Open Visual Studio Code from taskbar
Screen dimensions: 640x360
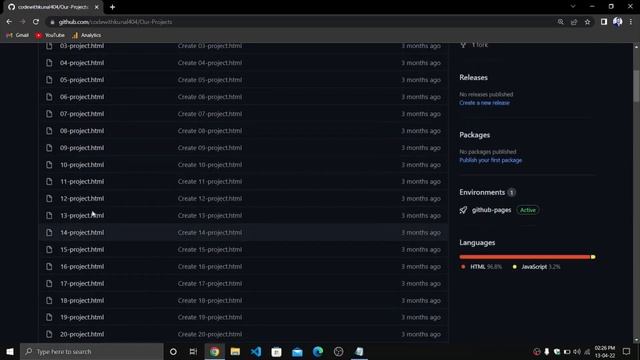pos(256,351)
